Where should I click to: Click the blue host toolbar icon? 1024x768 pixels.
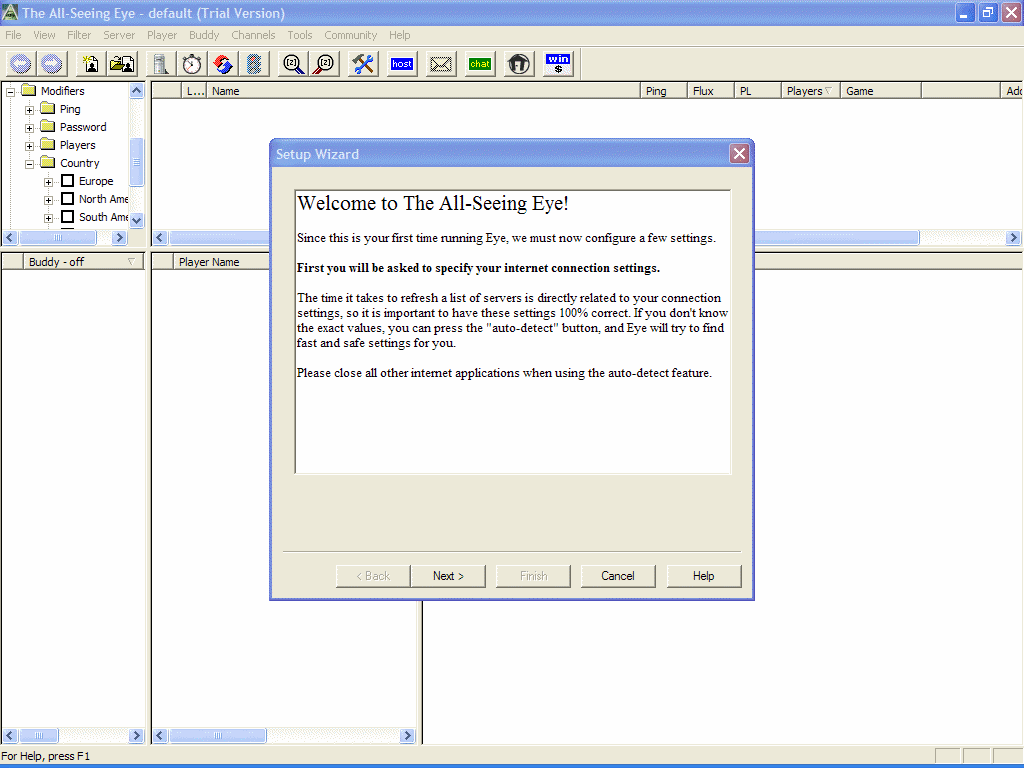(x=402, y=64)
